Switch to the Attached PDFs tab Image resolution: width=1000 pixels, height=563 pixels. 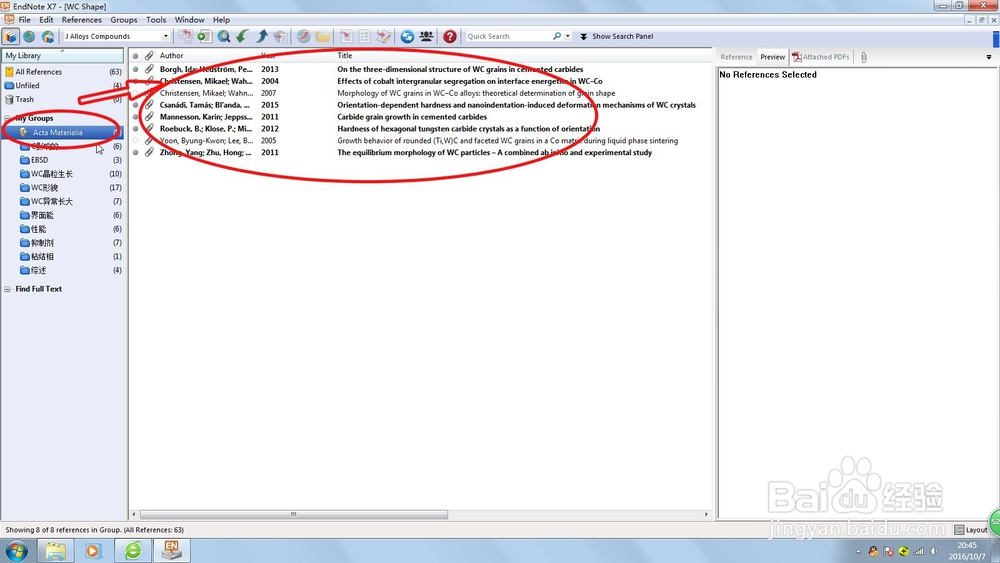click(x=821, y=57)
